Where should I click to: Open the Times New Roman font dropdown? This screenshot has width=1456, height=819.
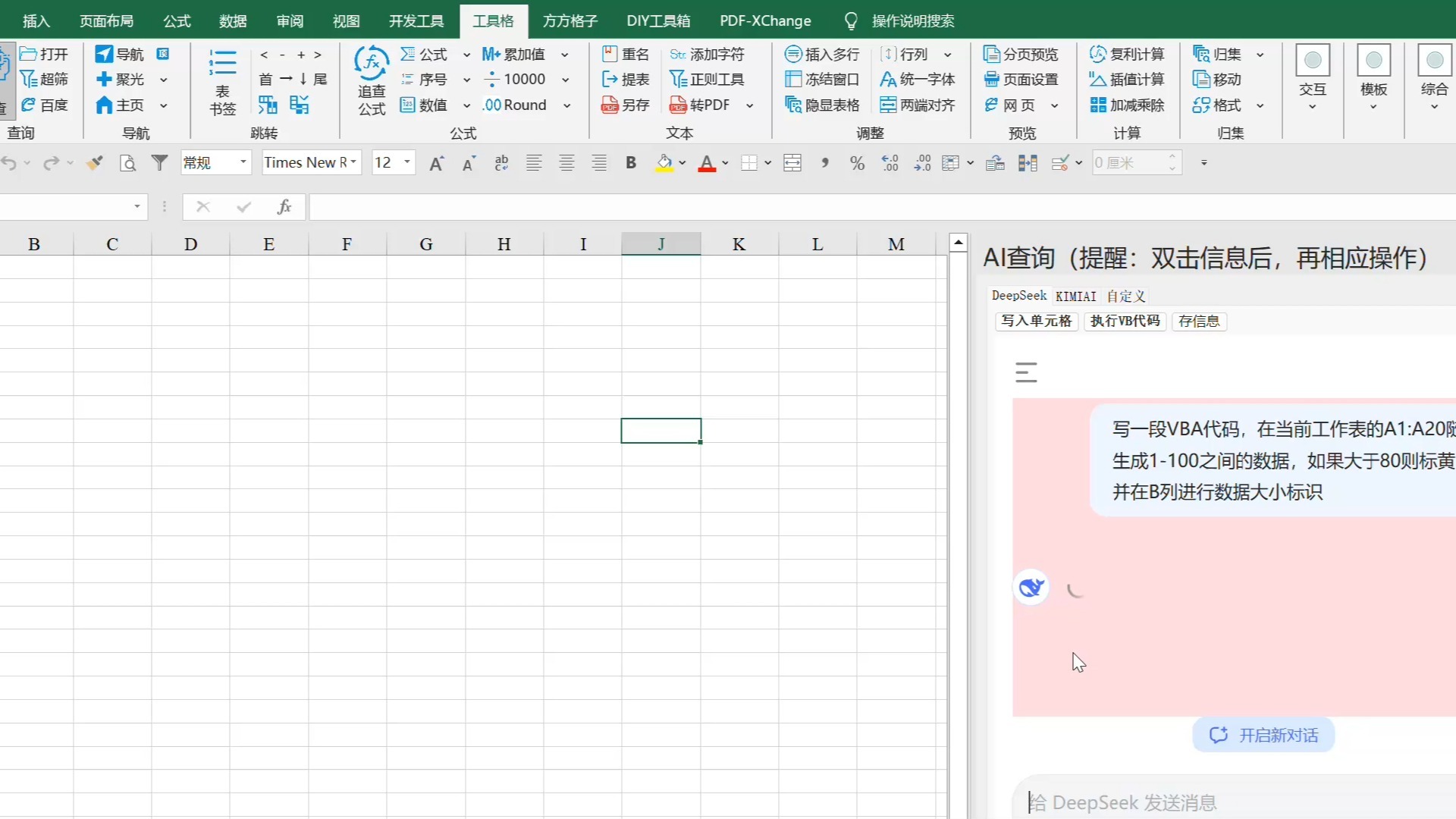click(353, 162)
